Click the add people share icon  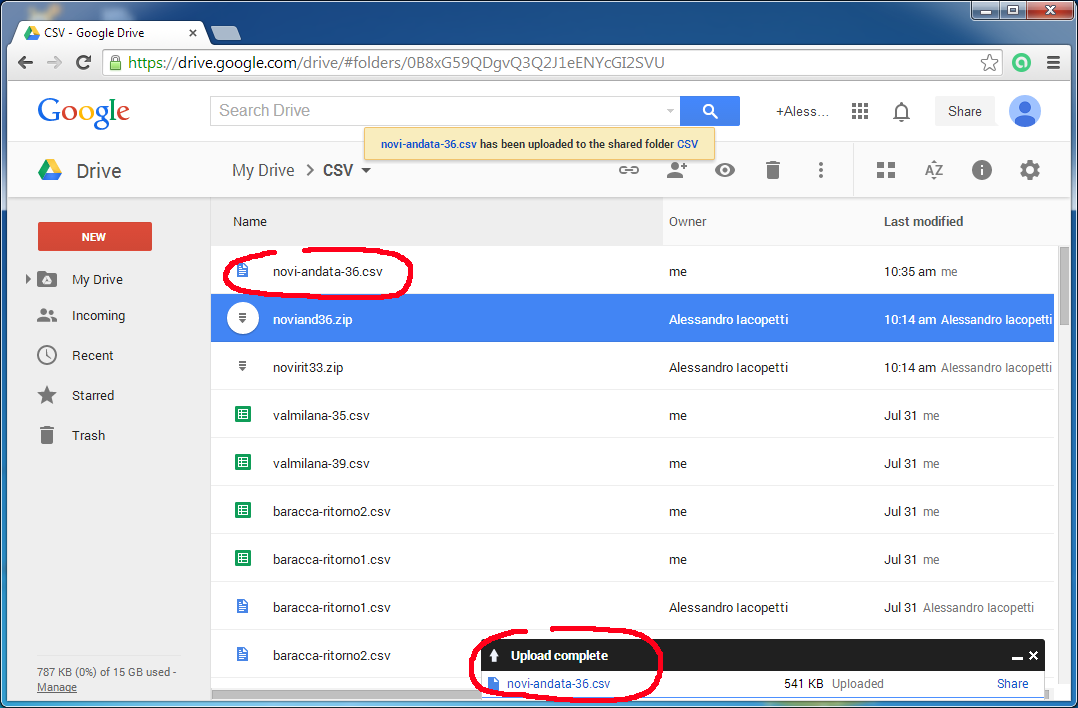pos(677,170)
